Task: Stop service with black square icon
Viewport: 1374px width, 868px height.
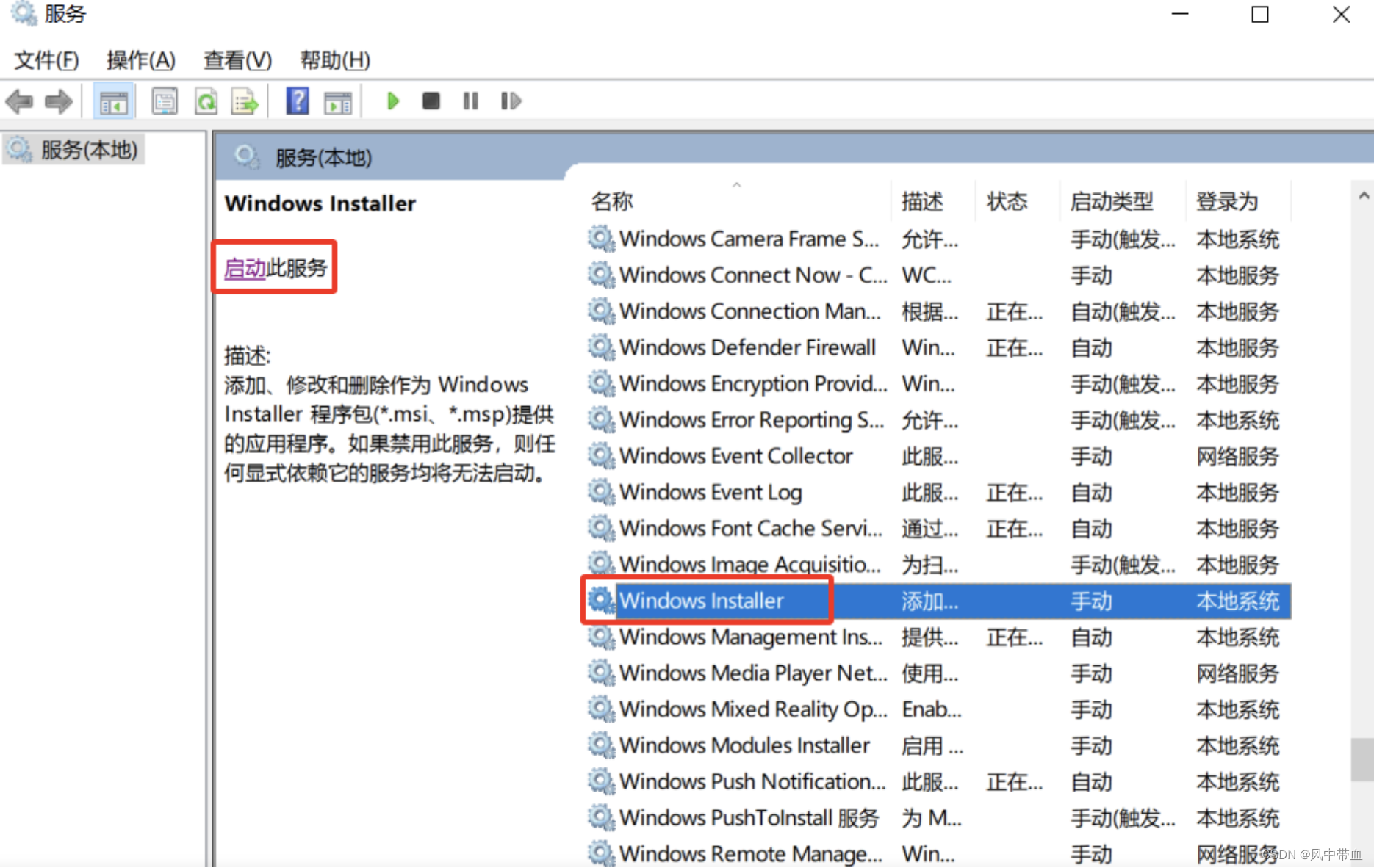Action: click(x=431, y=101)
